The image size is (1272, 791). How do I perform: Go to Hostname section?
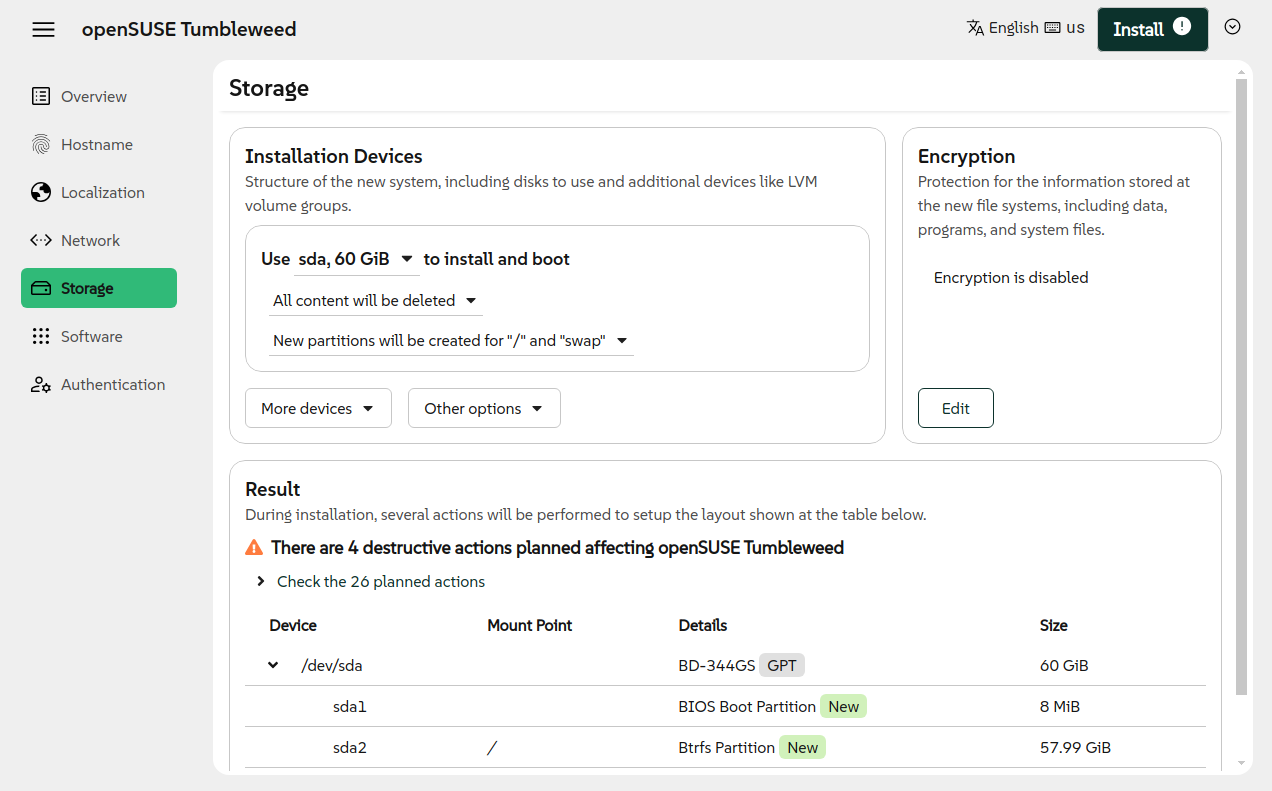click(99, 144)
